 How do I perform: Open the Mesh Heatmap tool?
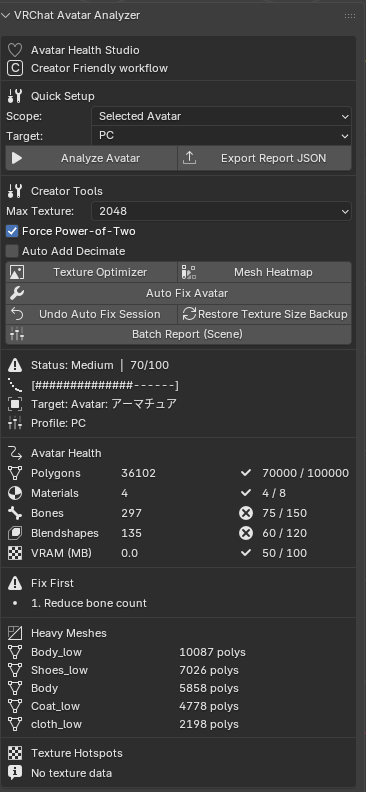pyautogui.click(x=265, y=272)
